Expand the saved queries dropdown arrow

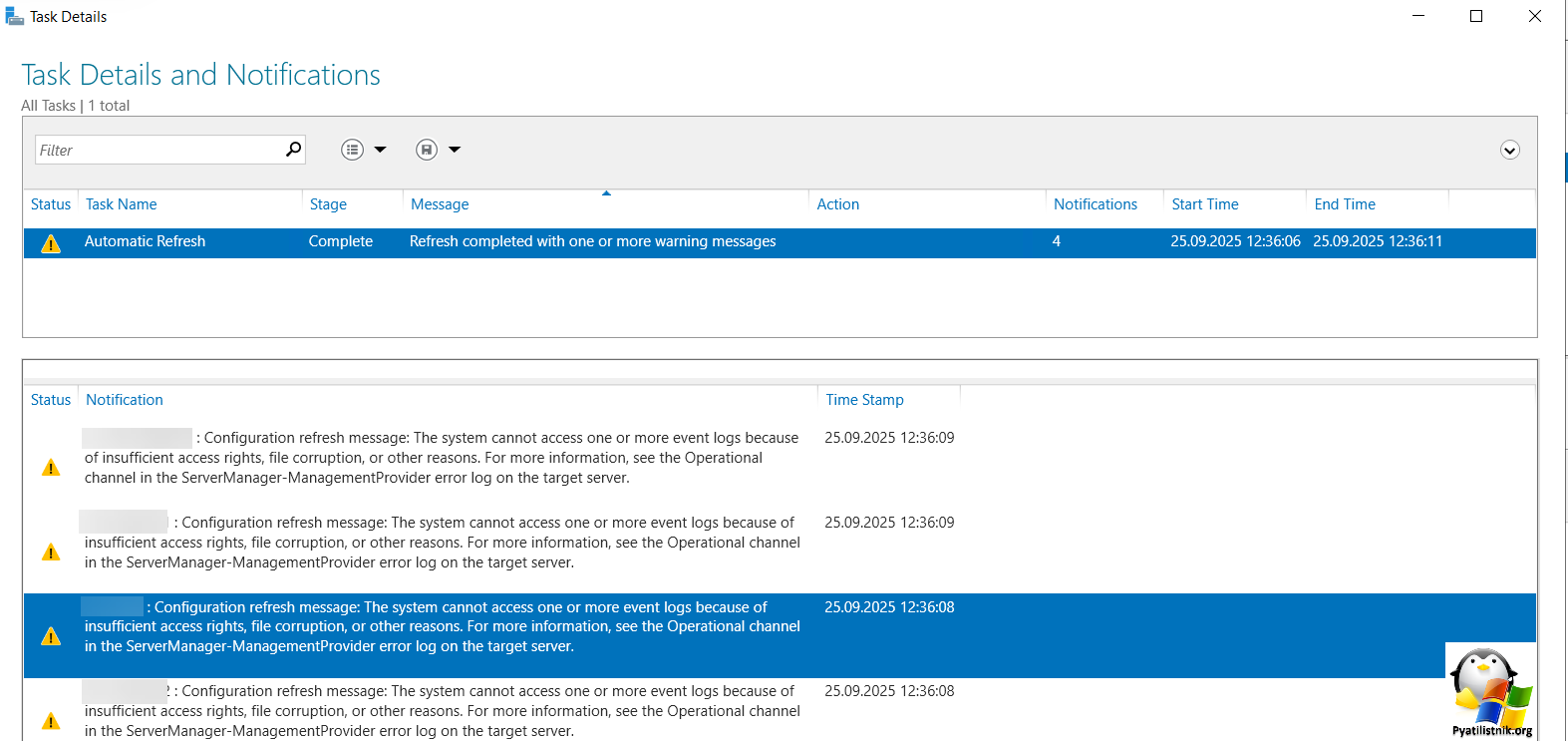(455, 150)
